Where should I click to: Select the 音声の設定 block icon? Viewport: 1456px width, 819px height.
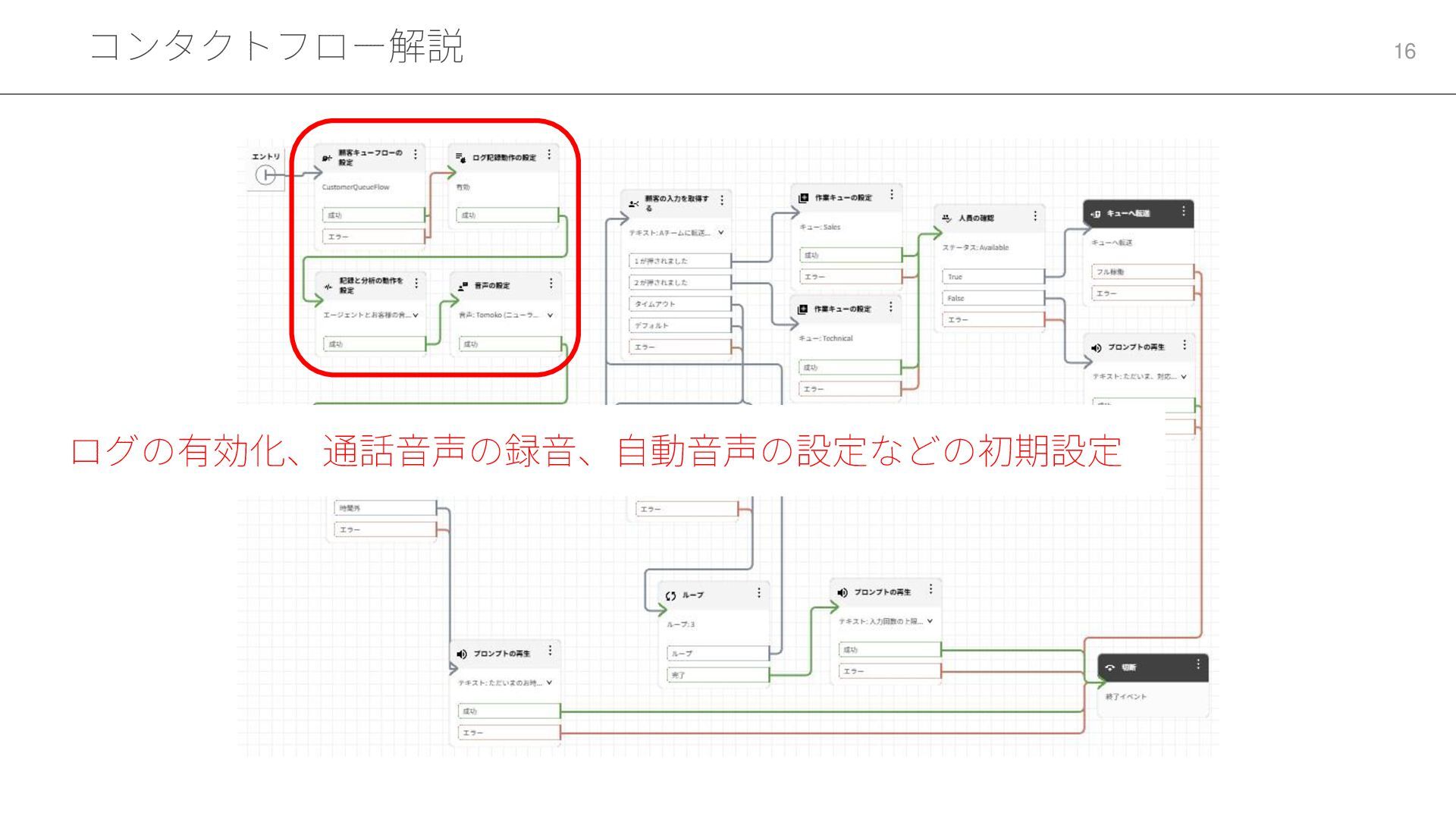(463, 286)
